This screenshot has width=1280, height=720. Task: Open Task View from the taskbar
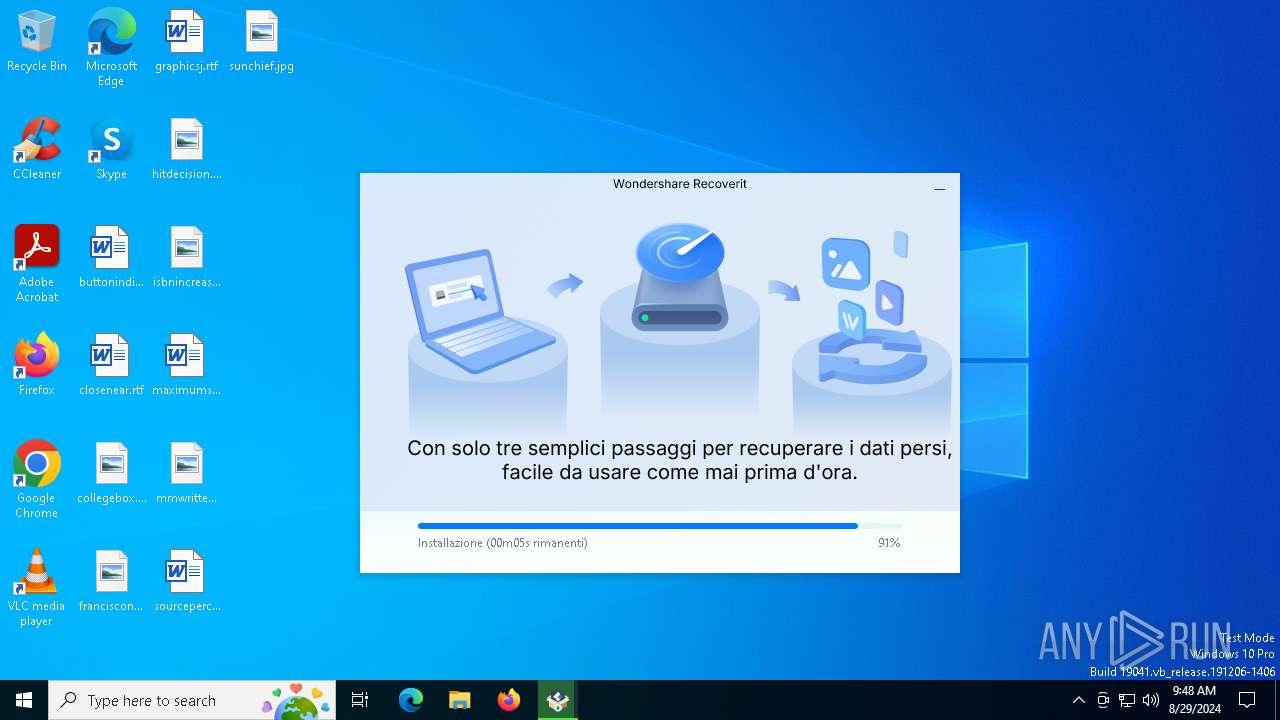coord(360,700)
